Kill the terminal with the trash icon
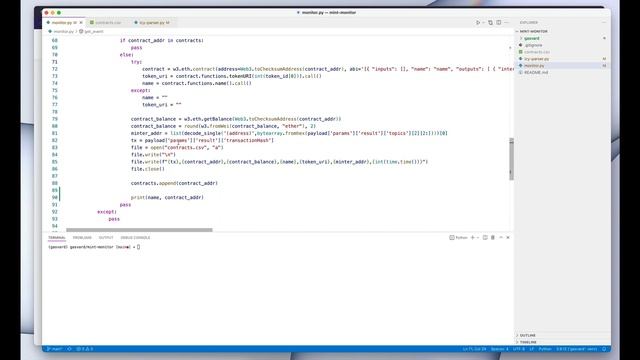This screenshot has width=640, height=360. tap(493, 238)
